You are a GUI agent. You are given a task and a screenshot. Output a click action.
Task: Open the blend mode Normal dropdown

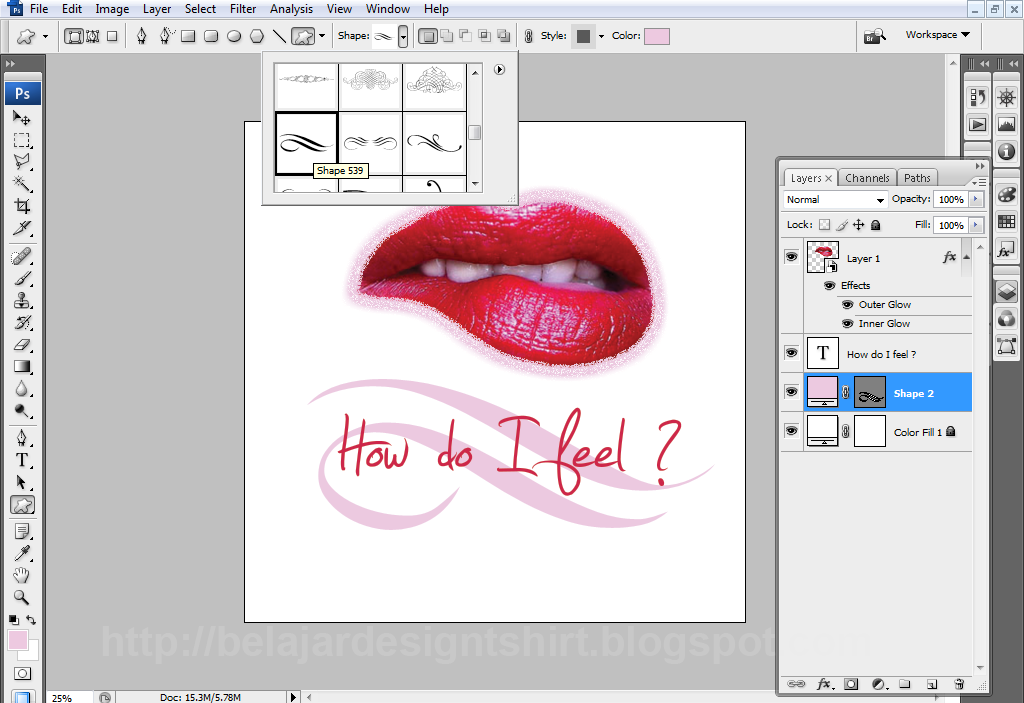pos(835,200)
